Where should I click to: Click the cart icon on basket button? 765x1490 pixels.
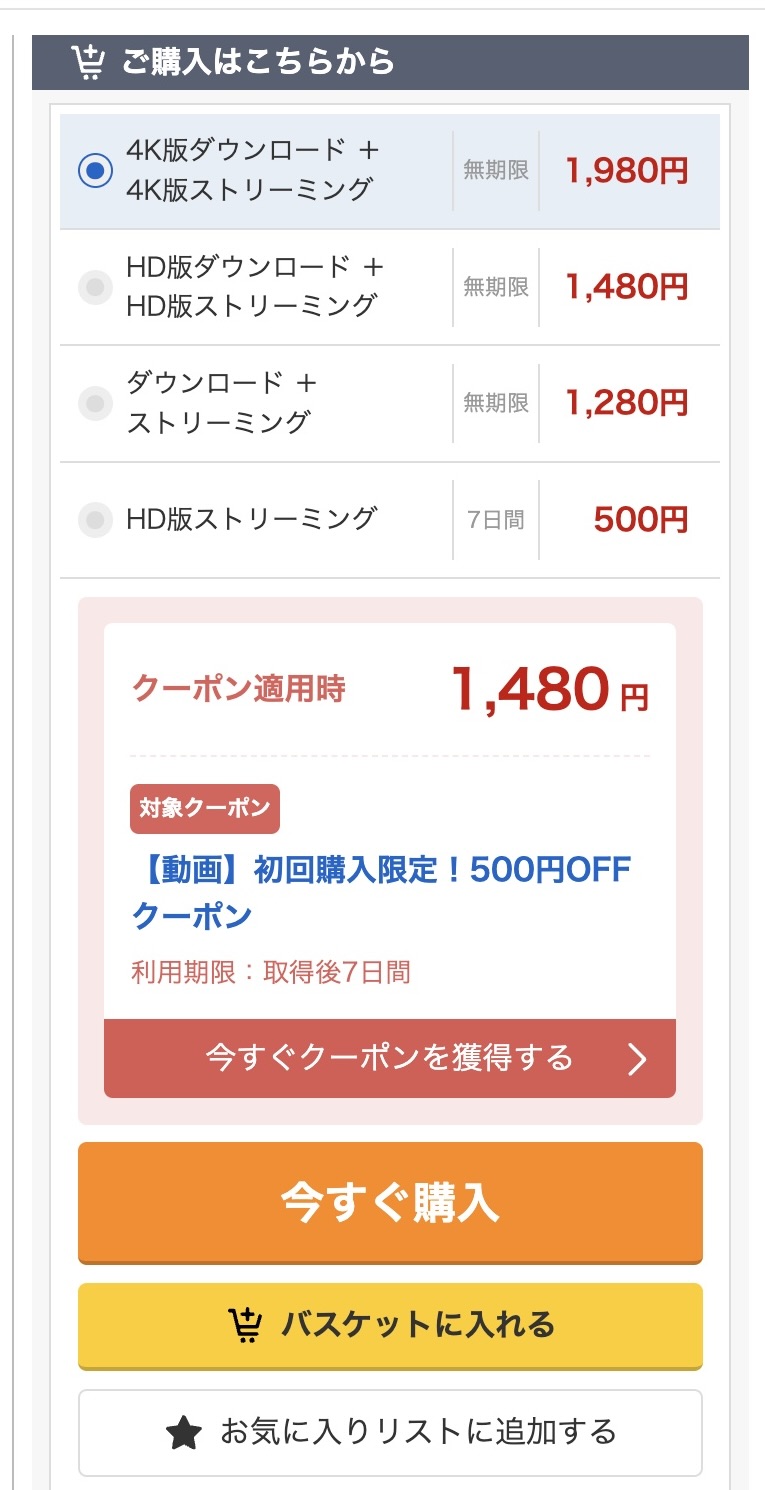coord(245,1325)
